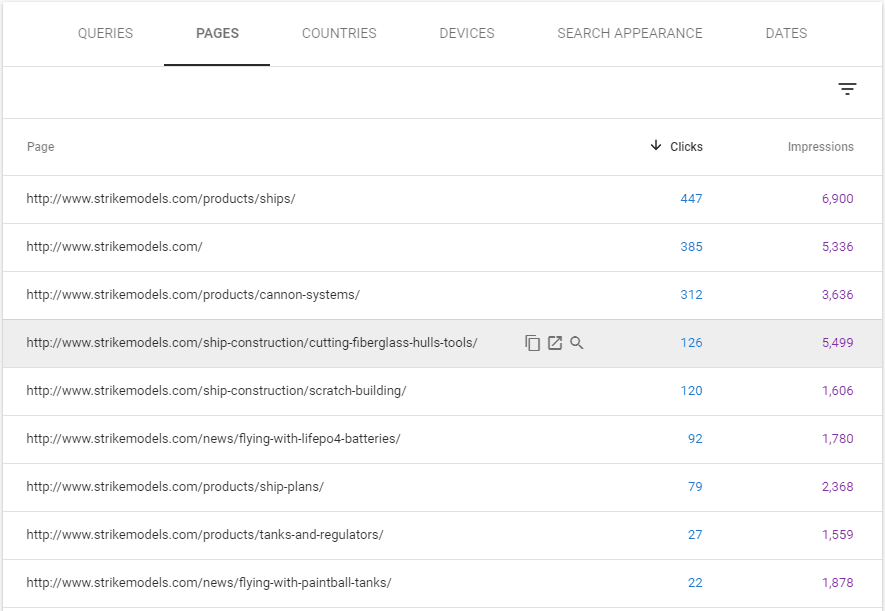The image size is (885, 611).
Task: Go to the Devices tab
Action: [x=467, y=33]
